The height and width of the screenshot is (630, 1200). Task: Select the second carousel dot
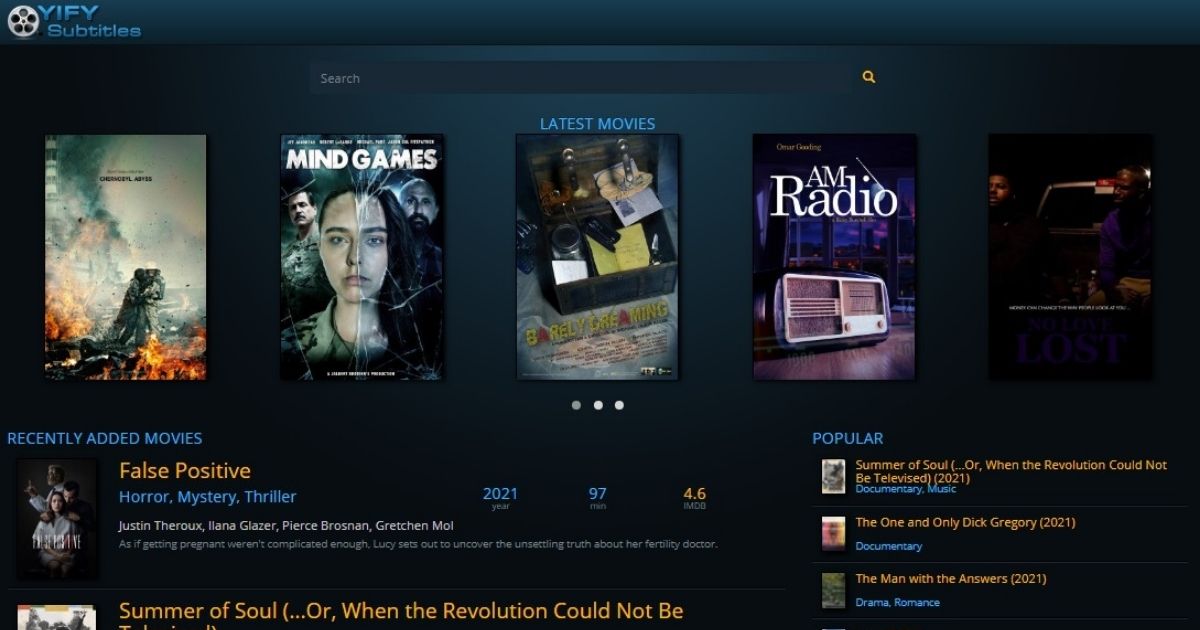[x=597, y=406]
